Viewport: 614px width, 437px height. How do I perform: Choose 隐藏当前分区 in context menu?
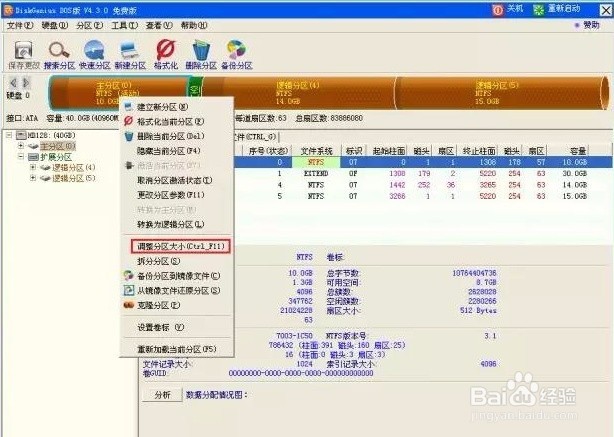[x=177, y=151]
